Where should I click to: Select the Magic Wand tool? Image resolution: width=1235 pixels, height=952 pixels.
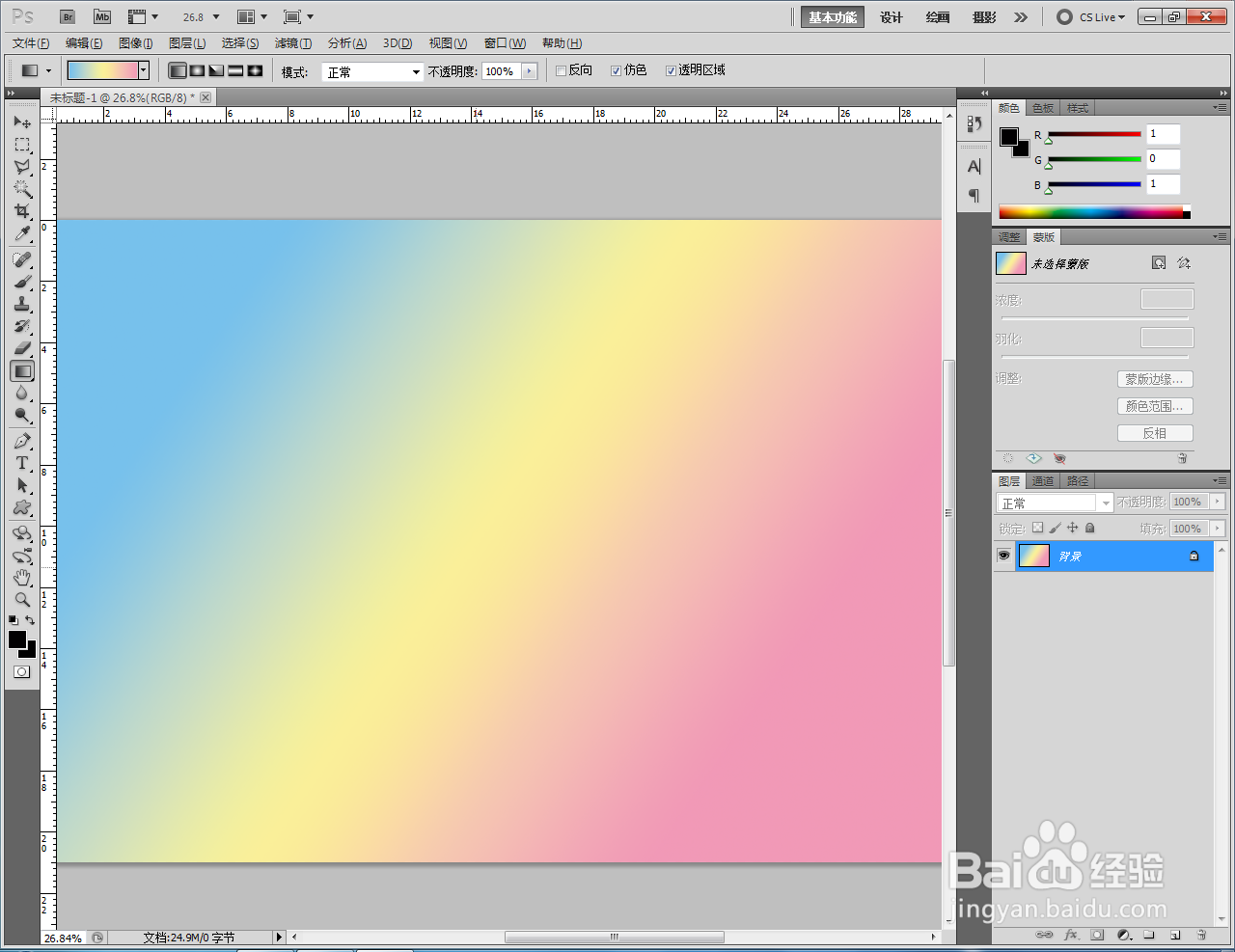pyautogui.click(x=22, y=189)
